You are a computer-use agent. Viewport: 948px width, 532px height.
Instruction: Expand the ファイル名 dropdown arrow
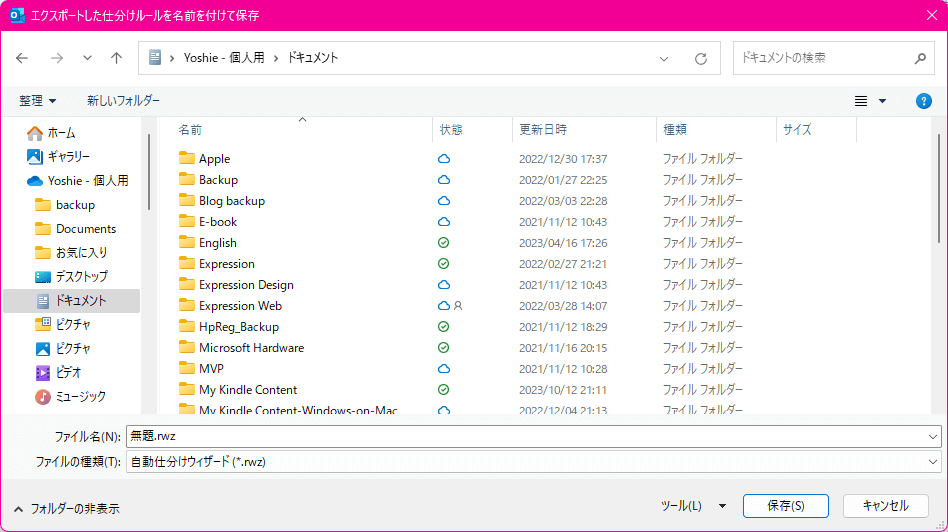tap(932, 436)
